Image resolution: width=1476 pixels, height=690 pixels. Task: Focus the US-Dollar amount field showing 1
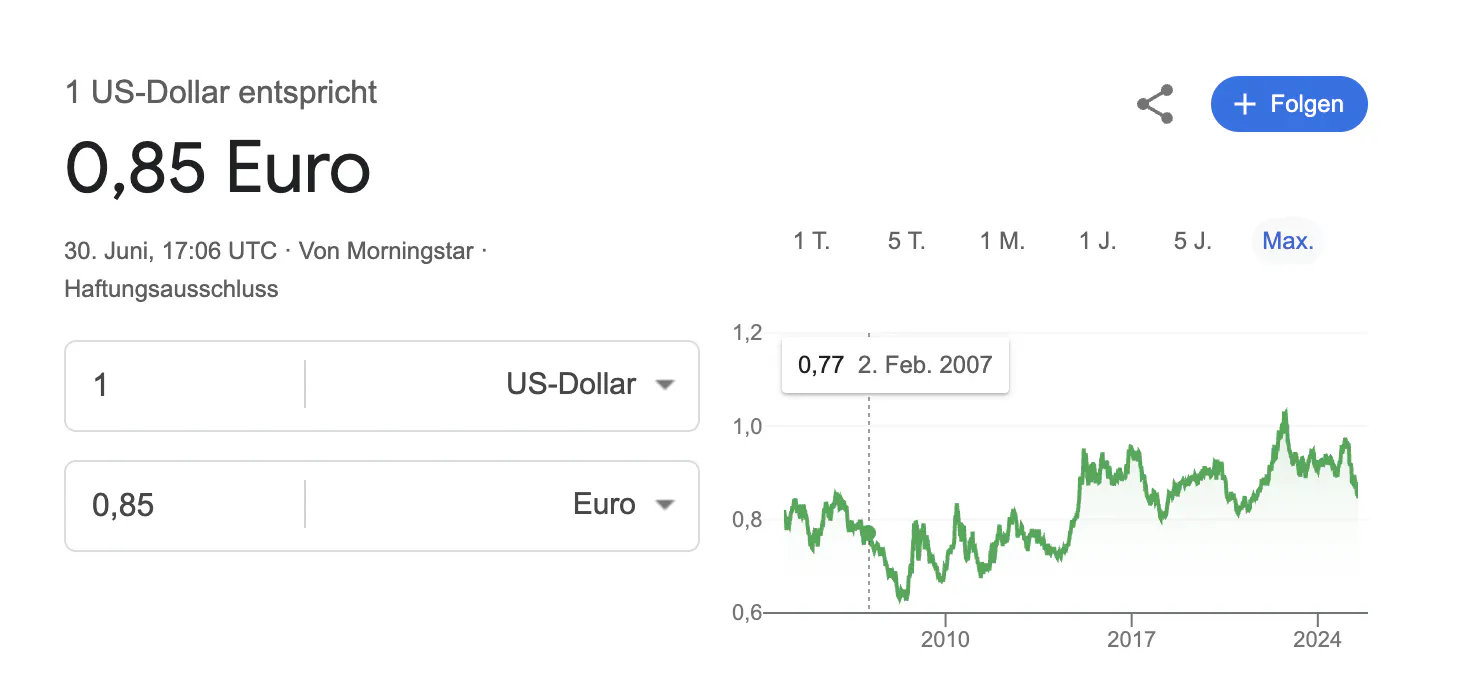click(x=185, y=385)
